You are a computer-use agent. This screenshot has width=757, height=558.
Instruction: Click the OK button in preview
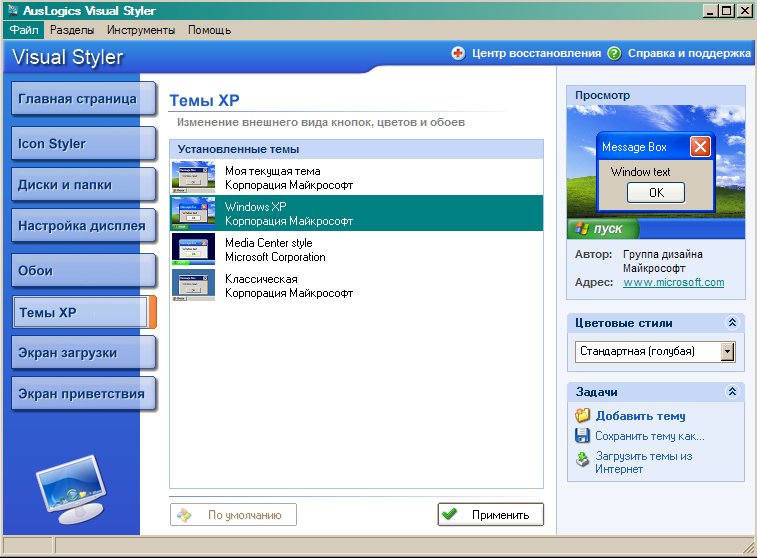[656, 193]
